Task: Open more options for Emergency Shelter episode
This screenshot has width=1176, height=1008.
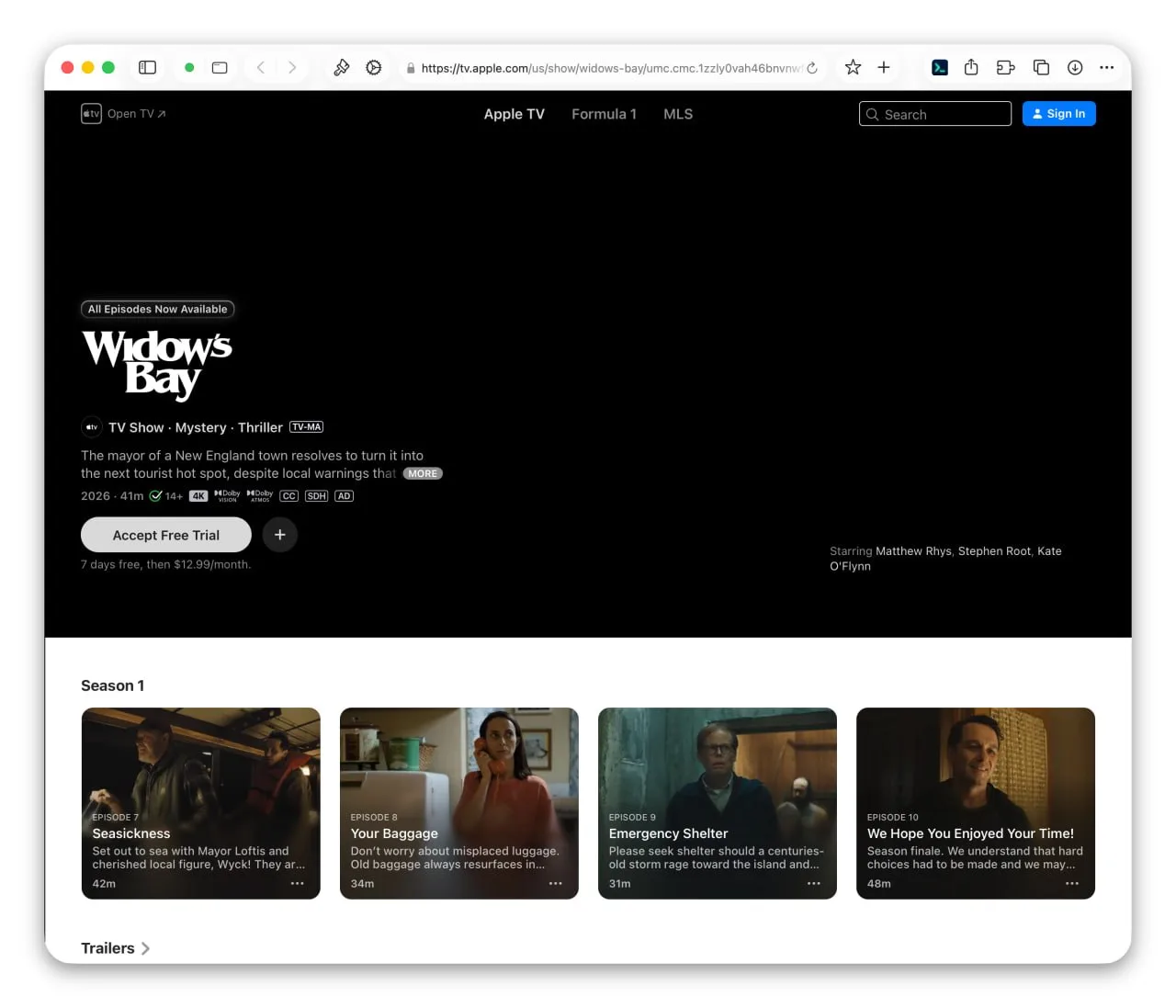Action: (x=814, y=883)
